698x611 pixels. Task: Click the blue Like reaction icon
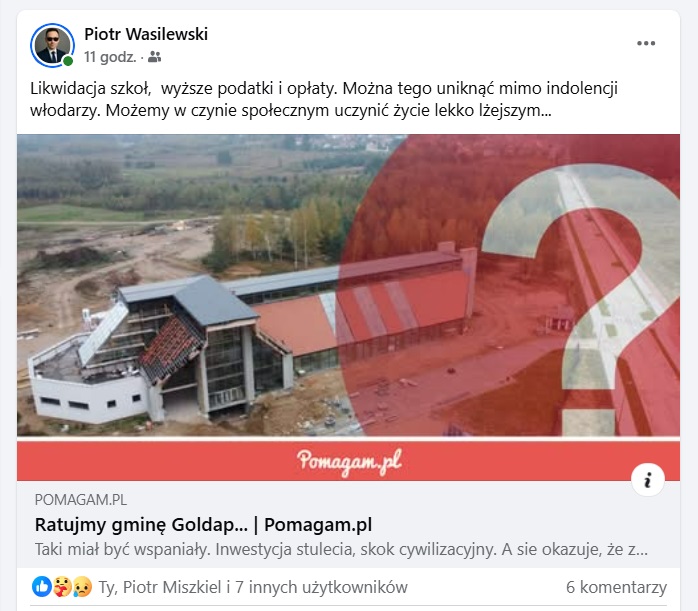(41, 587)
